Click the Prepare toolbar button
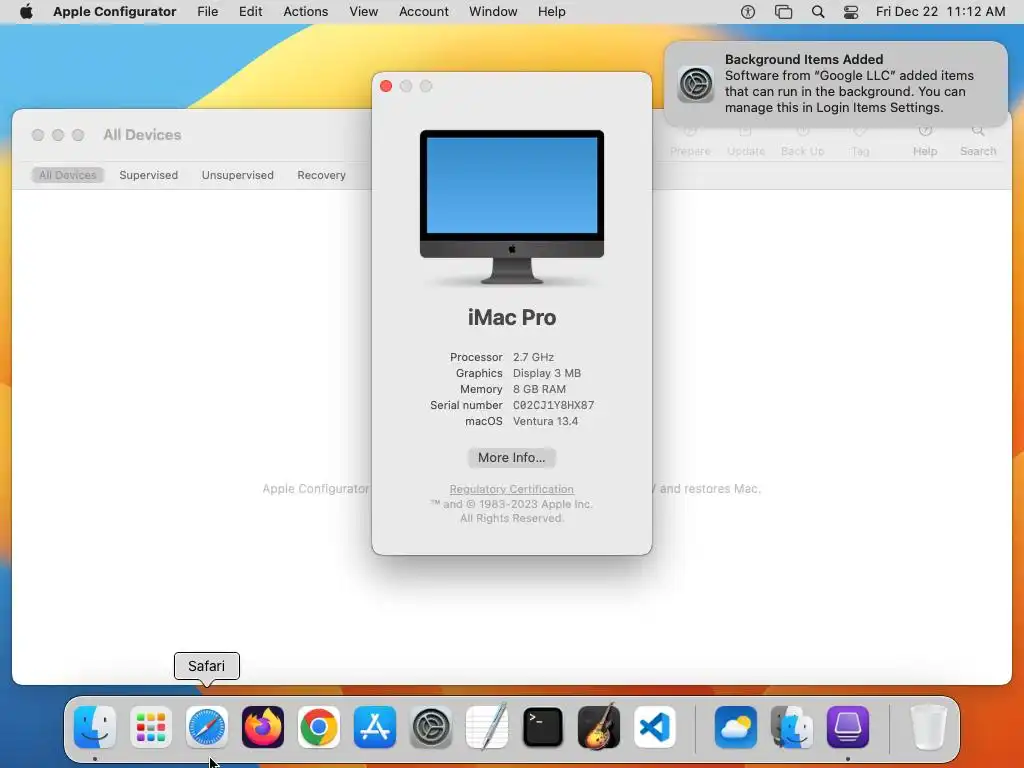 [690, 142]
